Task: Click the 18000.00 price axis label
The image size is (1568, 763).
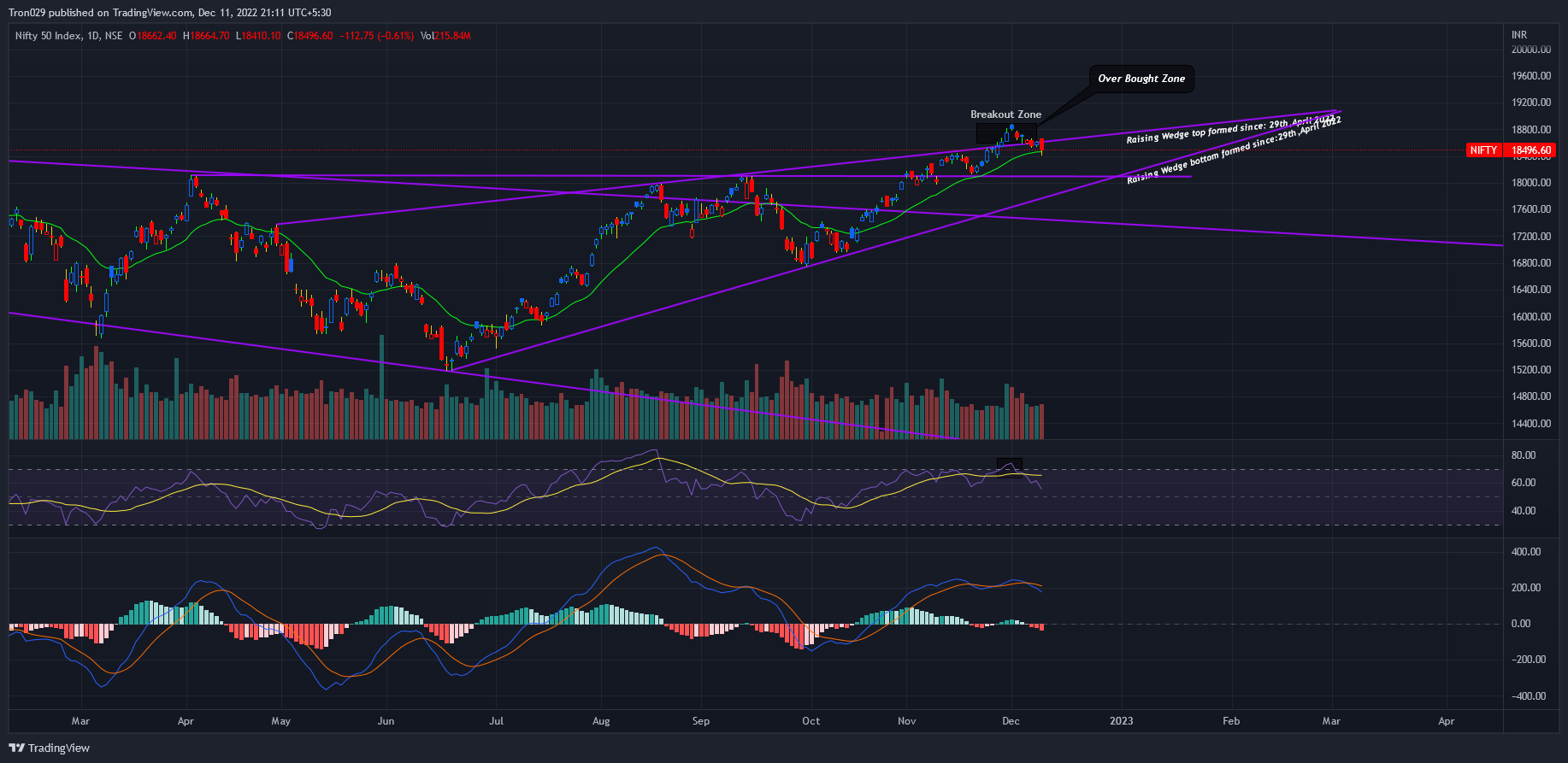Action: pyautogui.click(x=1531, y=183)
